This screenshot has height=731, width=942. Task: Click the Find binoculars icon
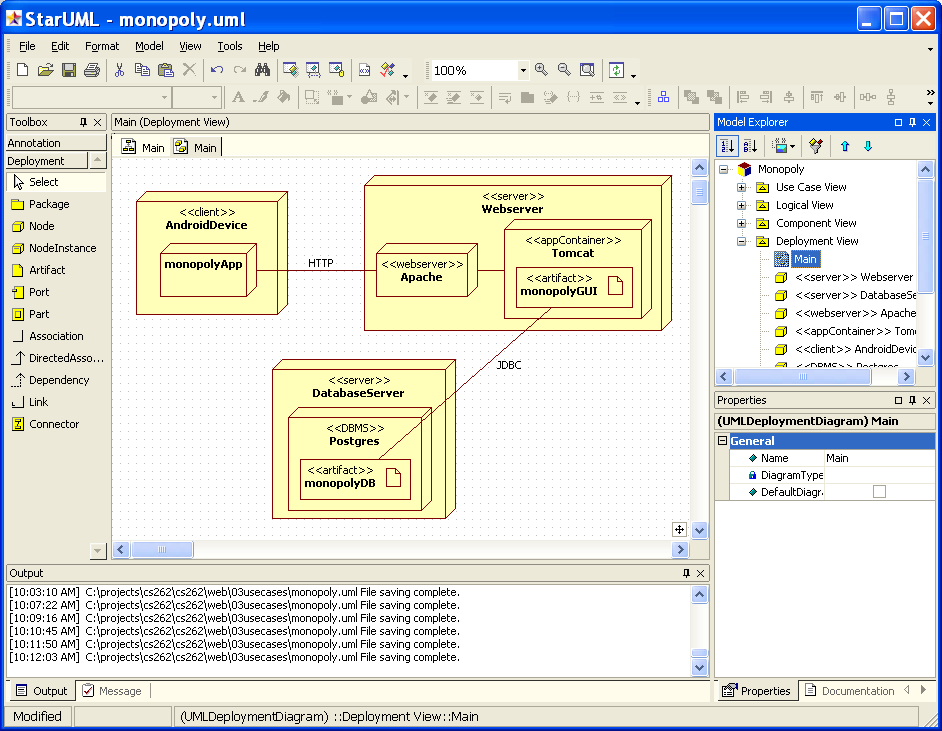tap(262, 70)
